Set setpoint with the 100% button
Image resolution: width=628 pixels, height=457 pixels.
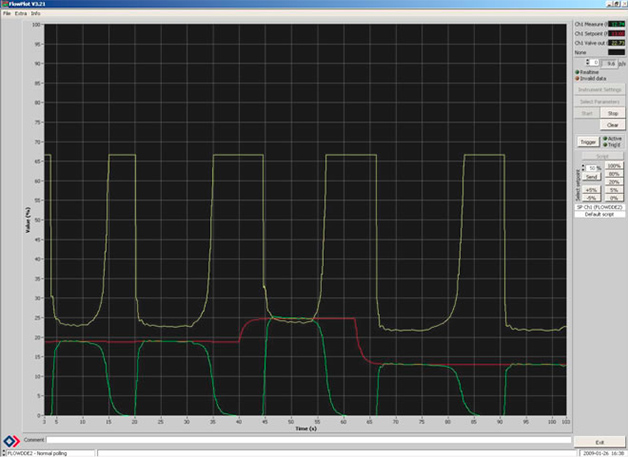(614, 166)
